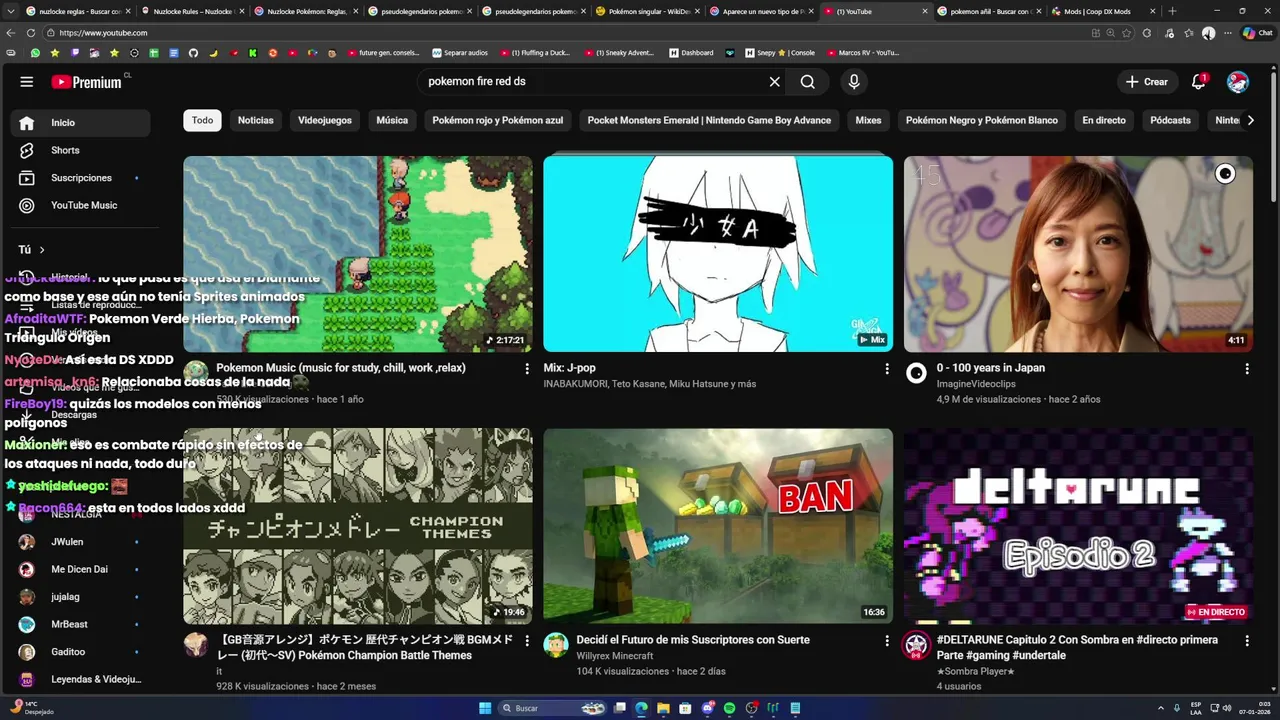Reload the page in the browser
Viewport: 1280px width, 720px height.
click(31, 33)
